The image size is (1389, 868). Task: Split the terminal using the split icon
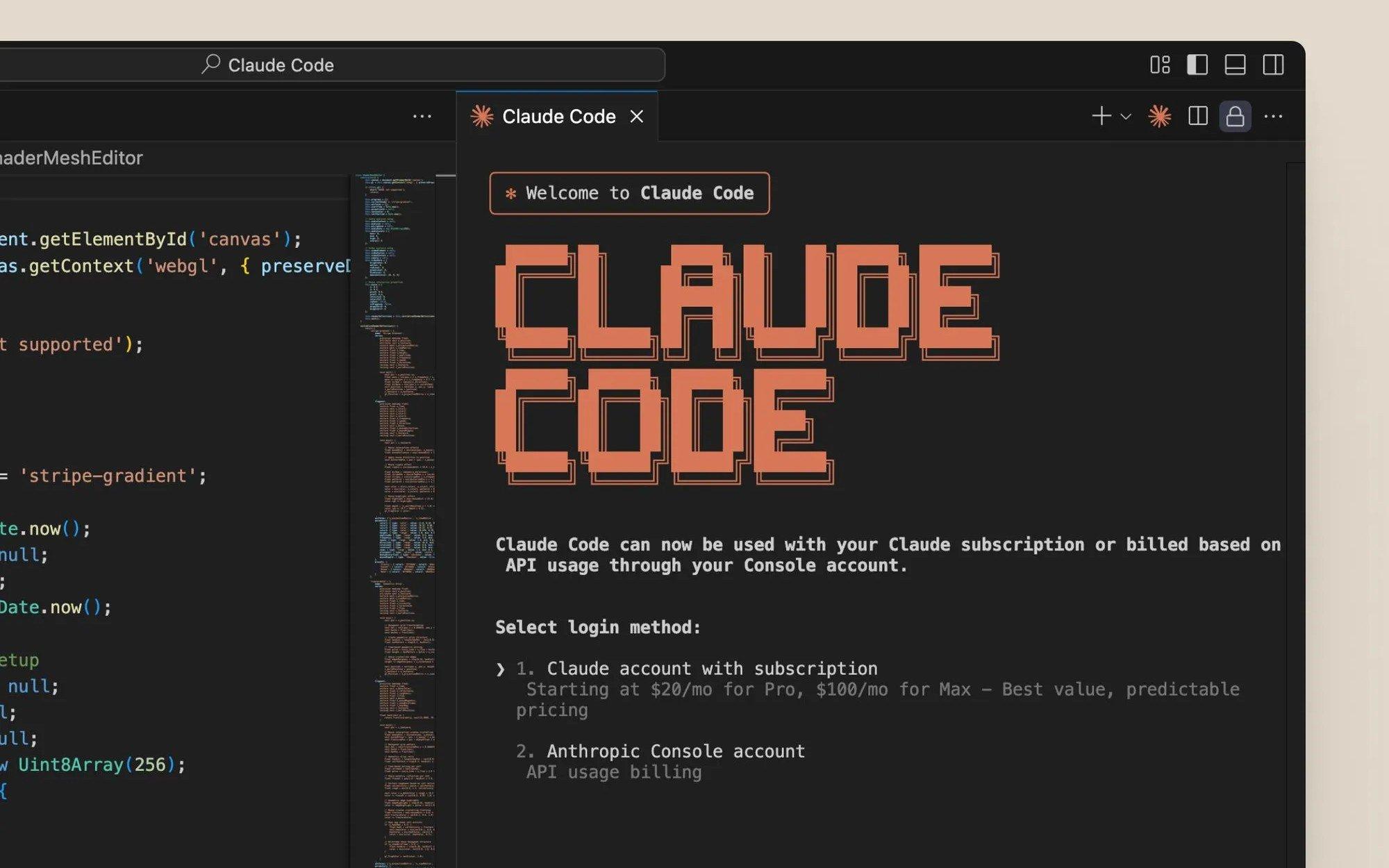click(1197, 116)
